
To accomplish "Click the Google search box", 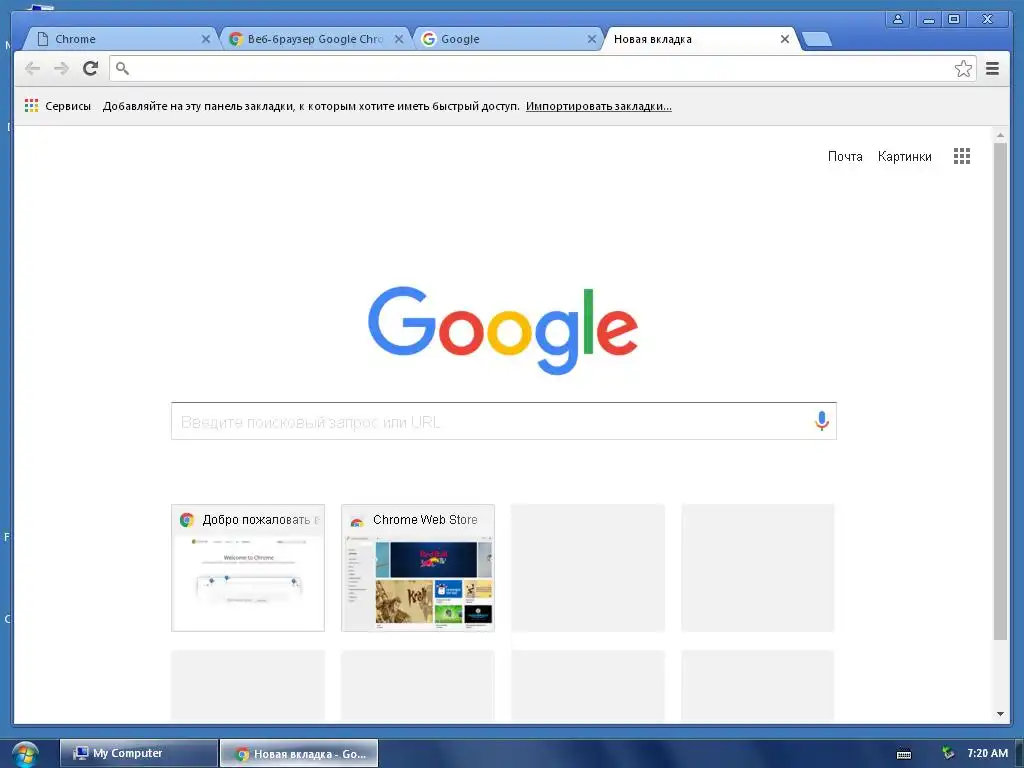I will (x=504, y=421).
